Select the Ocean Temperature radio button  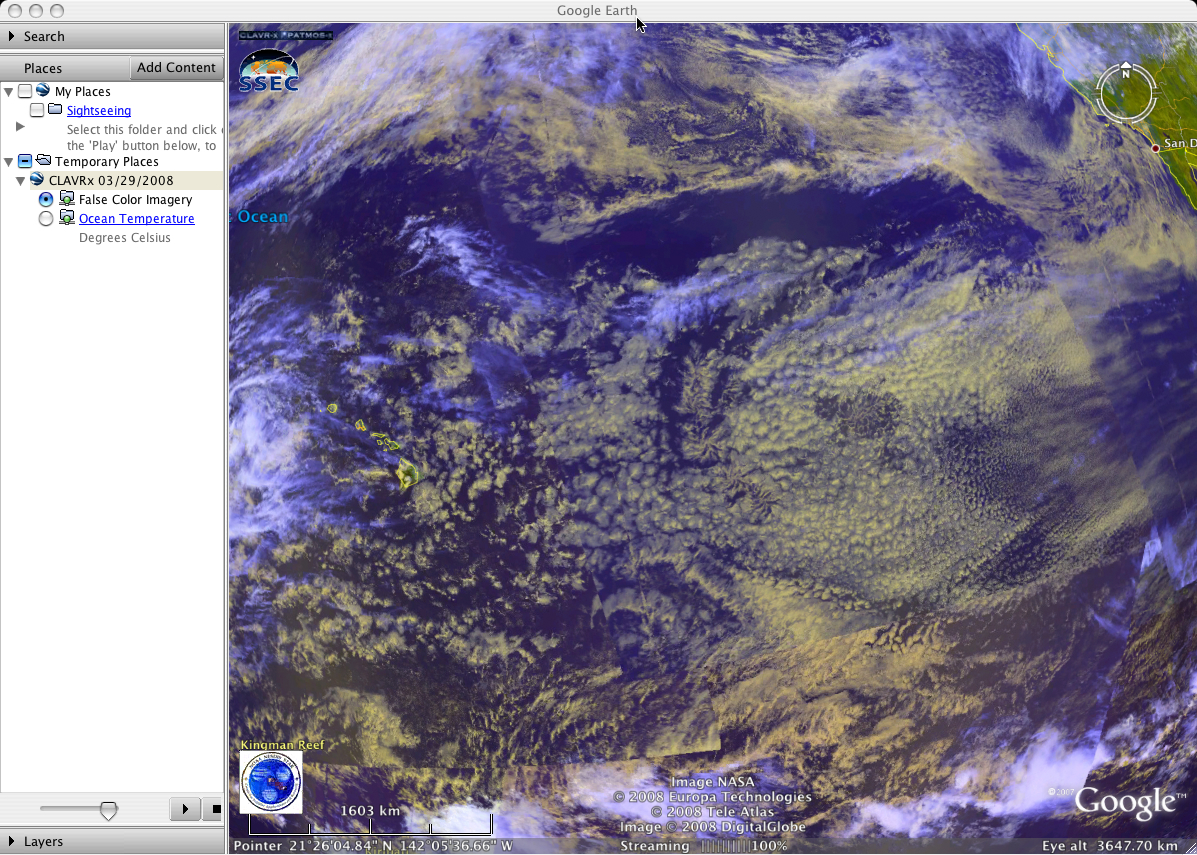pos(46,218)
